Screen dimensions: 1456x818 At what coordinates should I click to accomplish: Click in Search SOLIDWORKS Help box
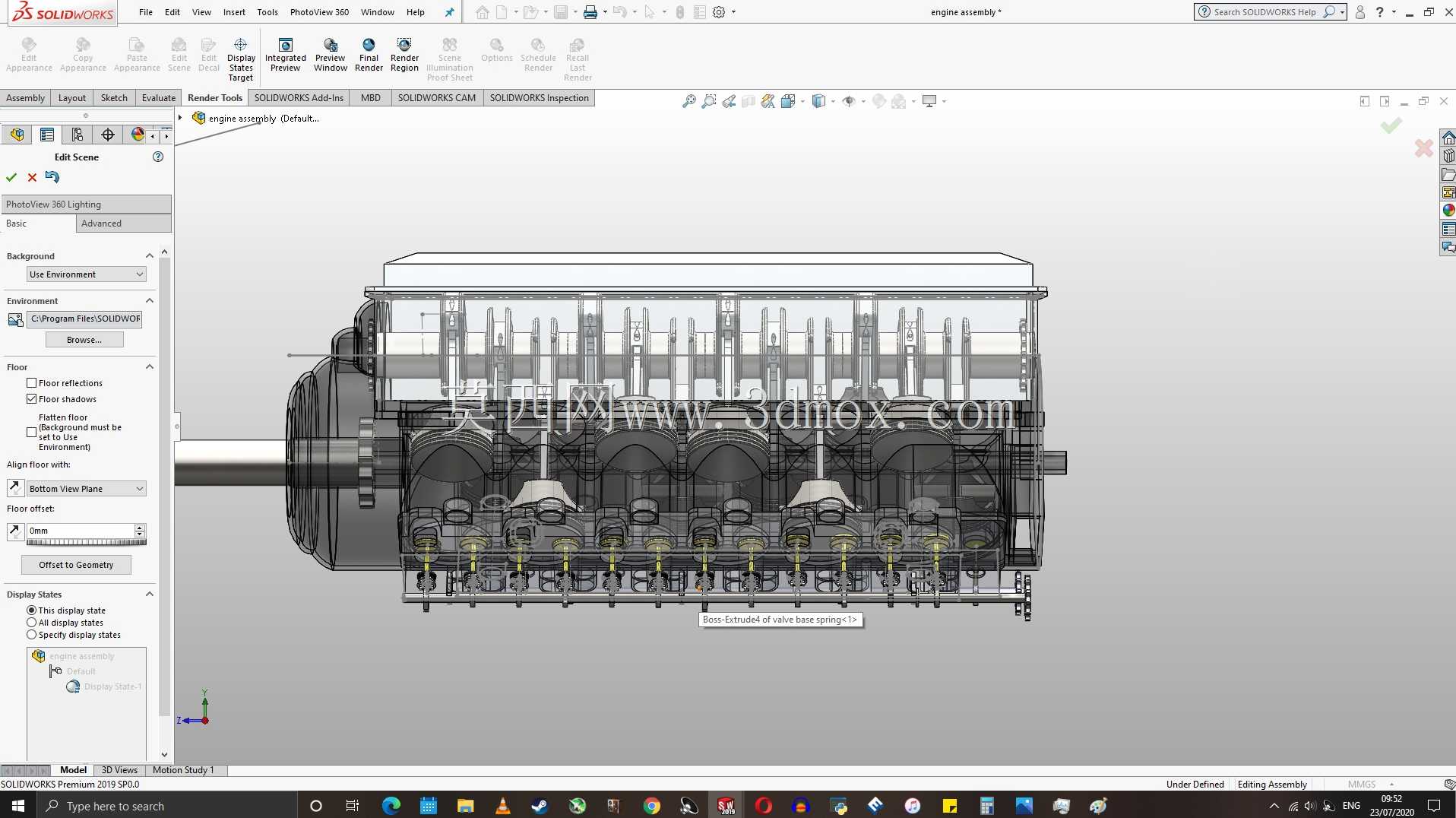point(1265,12)
